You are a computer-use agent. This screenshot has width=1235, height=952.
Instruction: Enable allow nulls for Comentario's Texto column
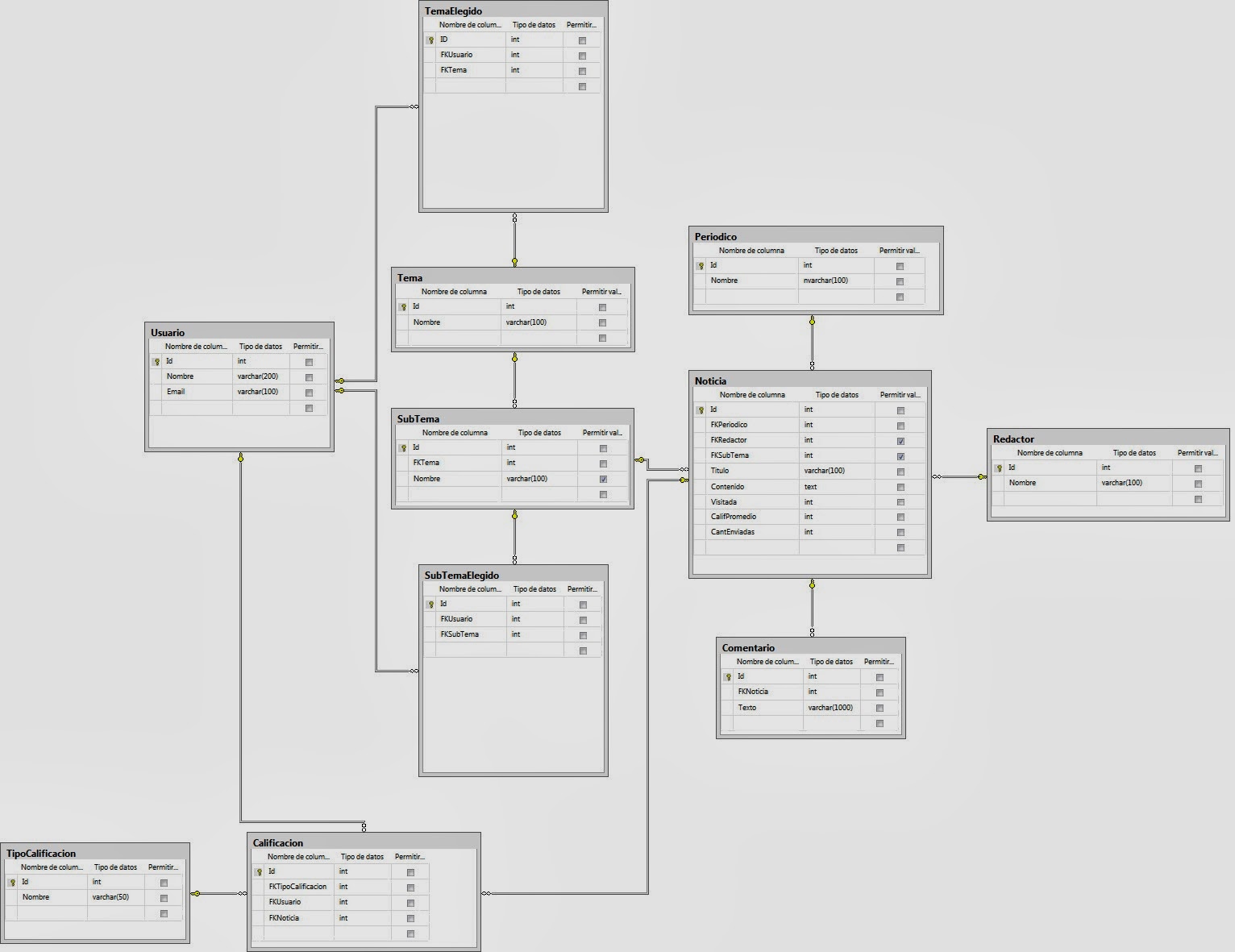pos(878,708)
